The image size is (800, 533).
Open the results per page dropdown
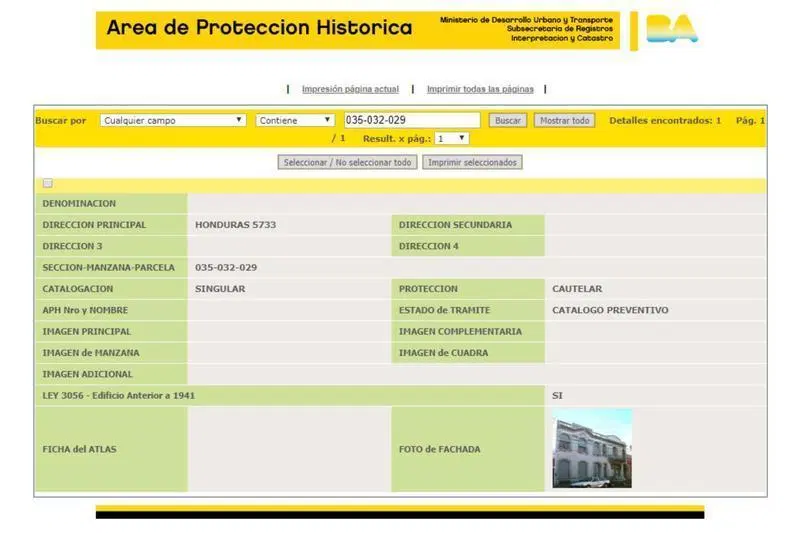(452, 139)
